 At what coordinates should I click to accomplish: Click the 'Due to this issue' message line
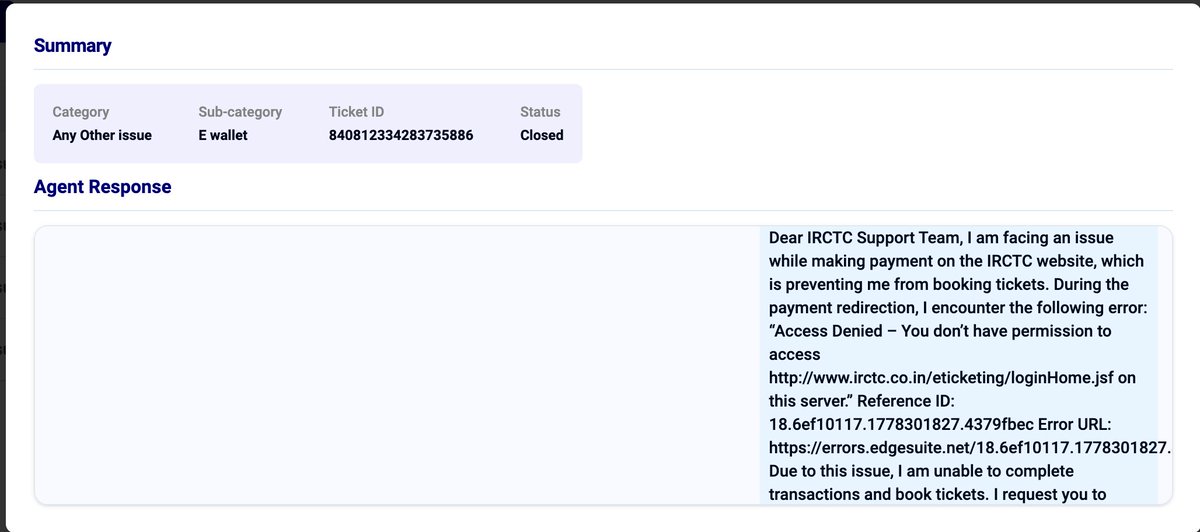pos(921,470)
